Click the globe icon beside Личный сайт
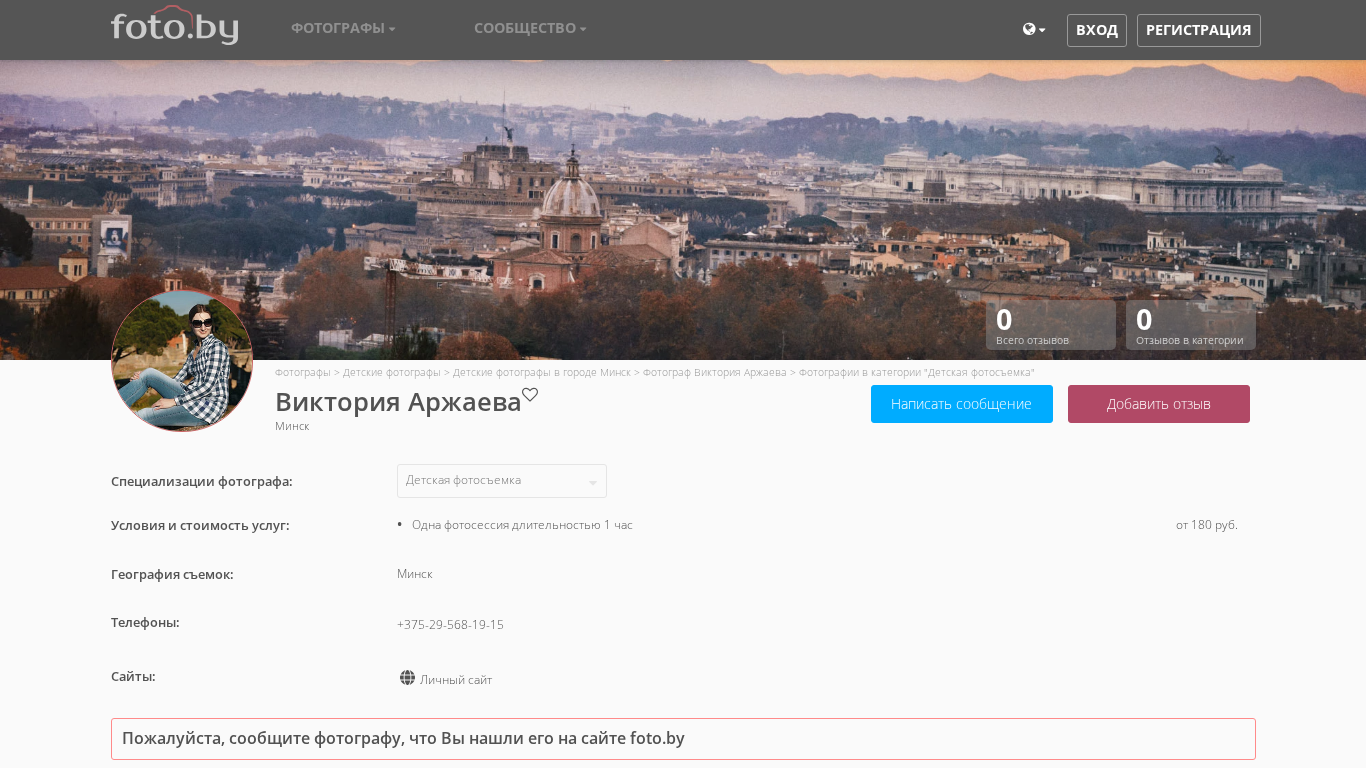 [x=407, y=678]
